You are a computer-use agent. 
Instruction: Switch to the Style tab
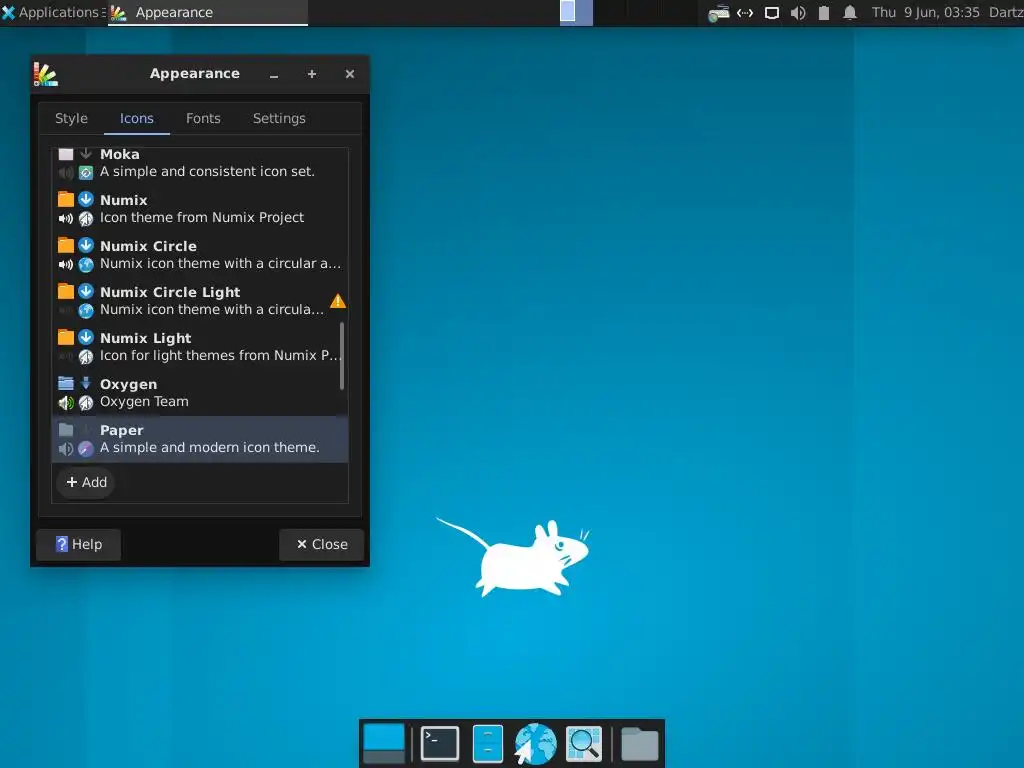point(71,118)
